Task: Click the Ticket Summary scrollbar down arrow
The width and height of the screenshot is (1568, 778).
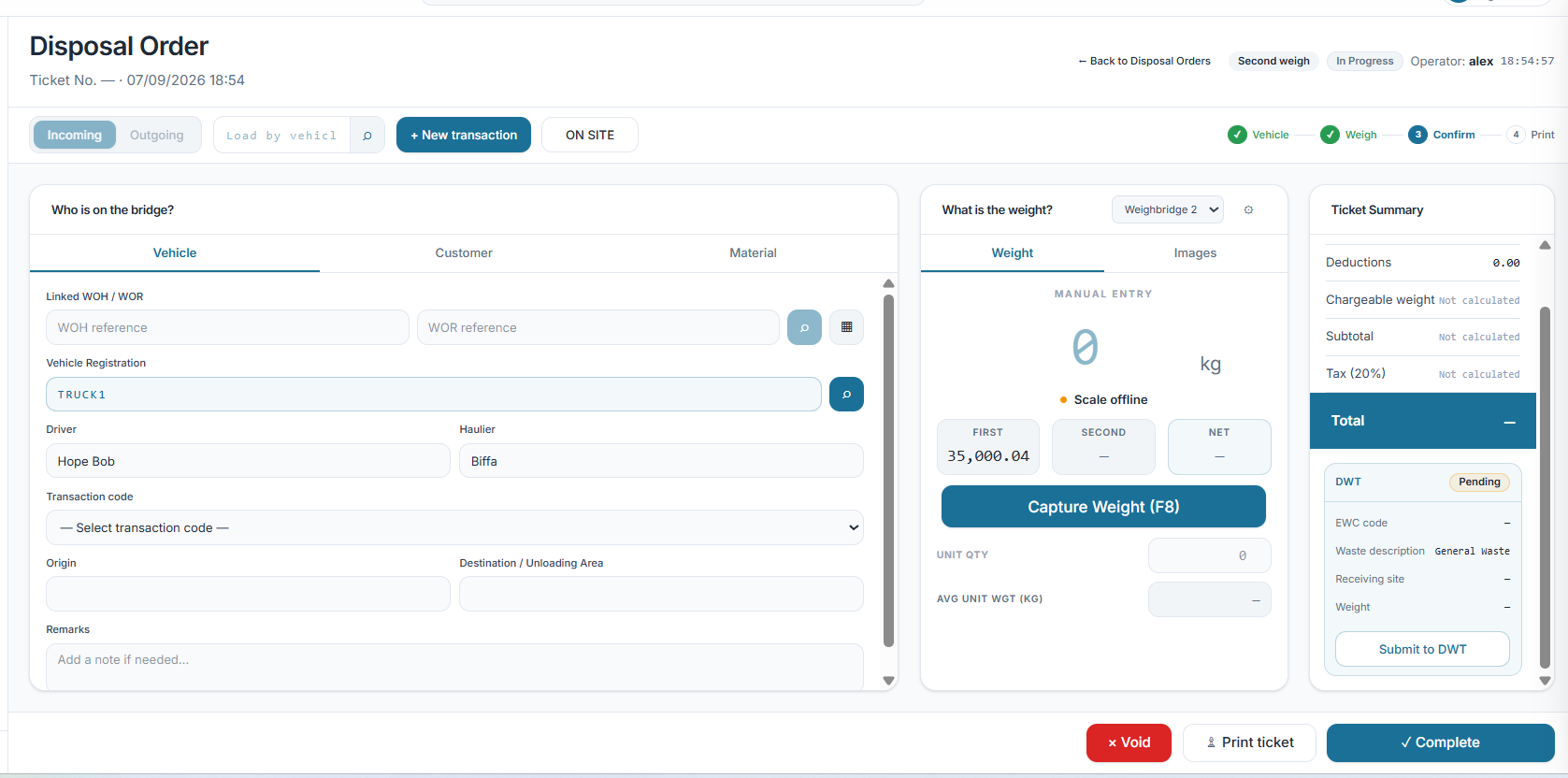Action: click(1545, 681)
